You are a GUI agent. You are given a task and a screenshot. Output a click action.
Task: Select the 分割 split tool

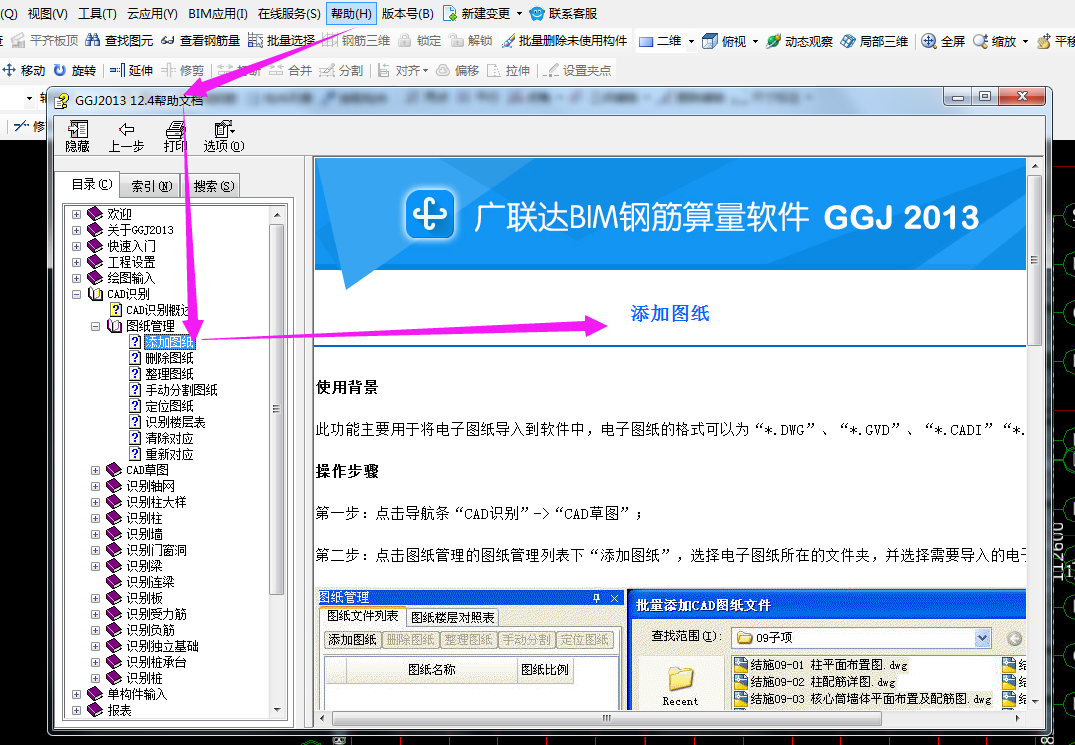pyautogui.click(x=341, y=70)
